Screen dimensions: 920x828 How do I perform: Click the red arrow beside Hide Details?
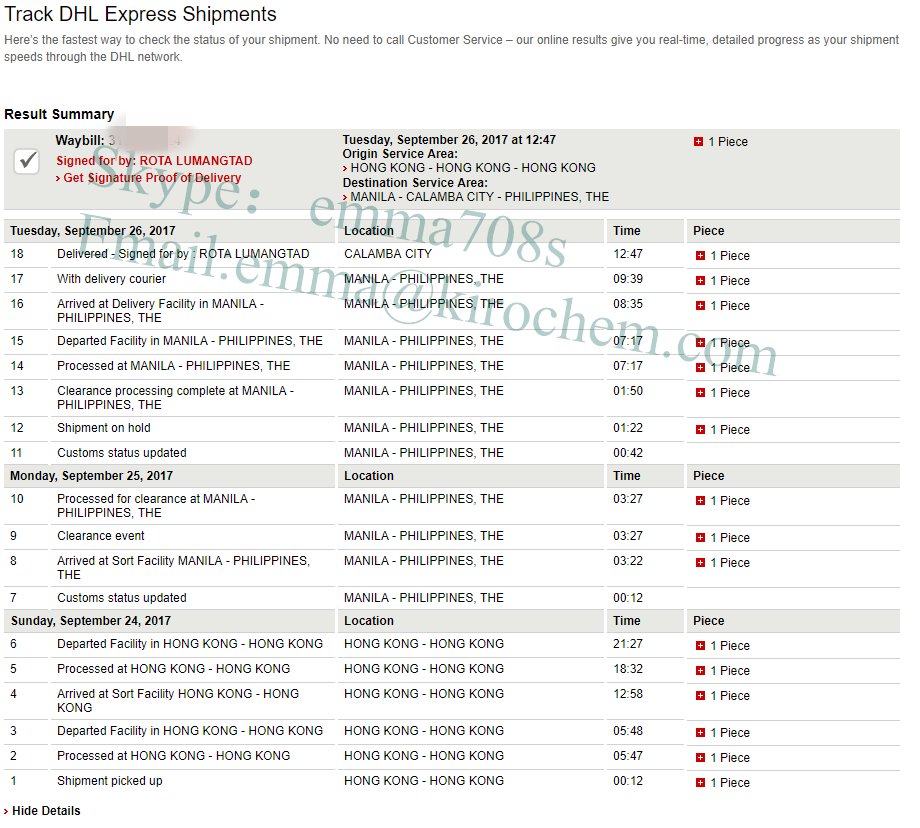pos(6,812)
